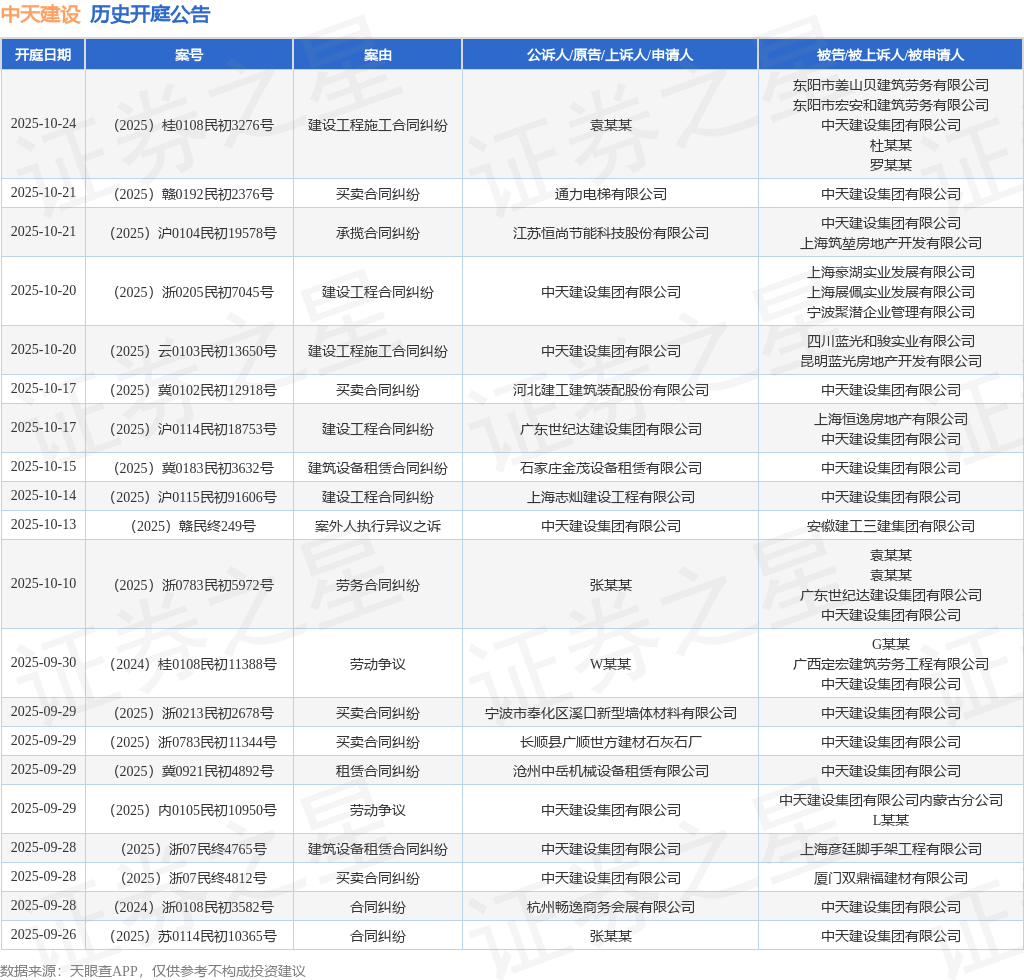
Task: Click the 数据来源 天眼查APP footer note
Action: [x=153, y=971]
